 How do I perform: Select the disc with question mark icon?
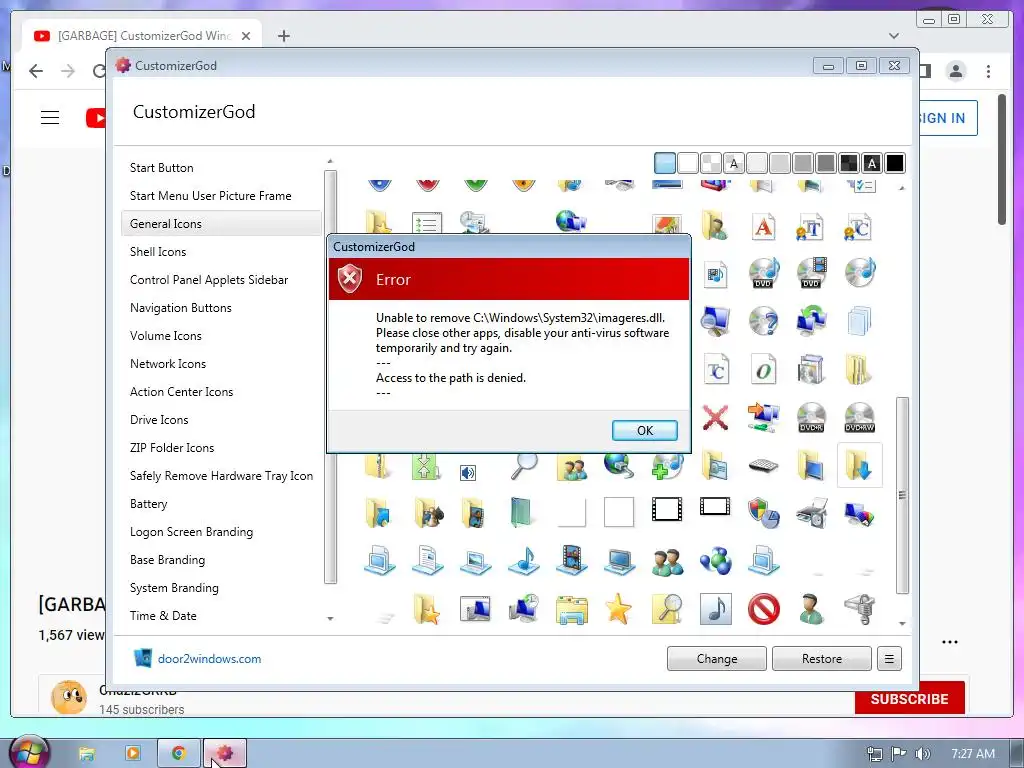(763, 321)
